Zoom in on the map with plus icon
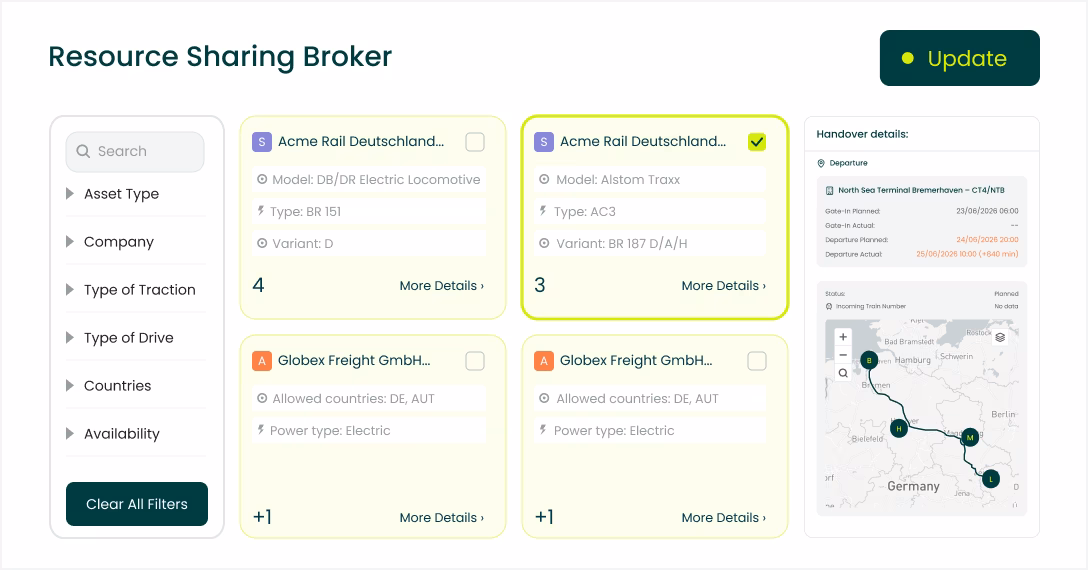This screenshot has height=570, width=1088. (843, 337)
